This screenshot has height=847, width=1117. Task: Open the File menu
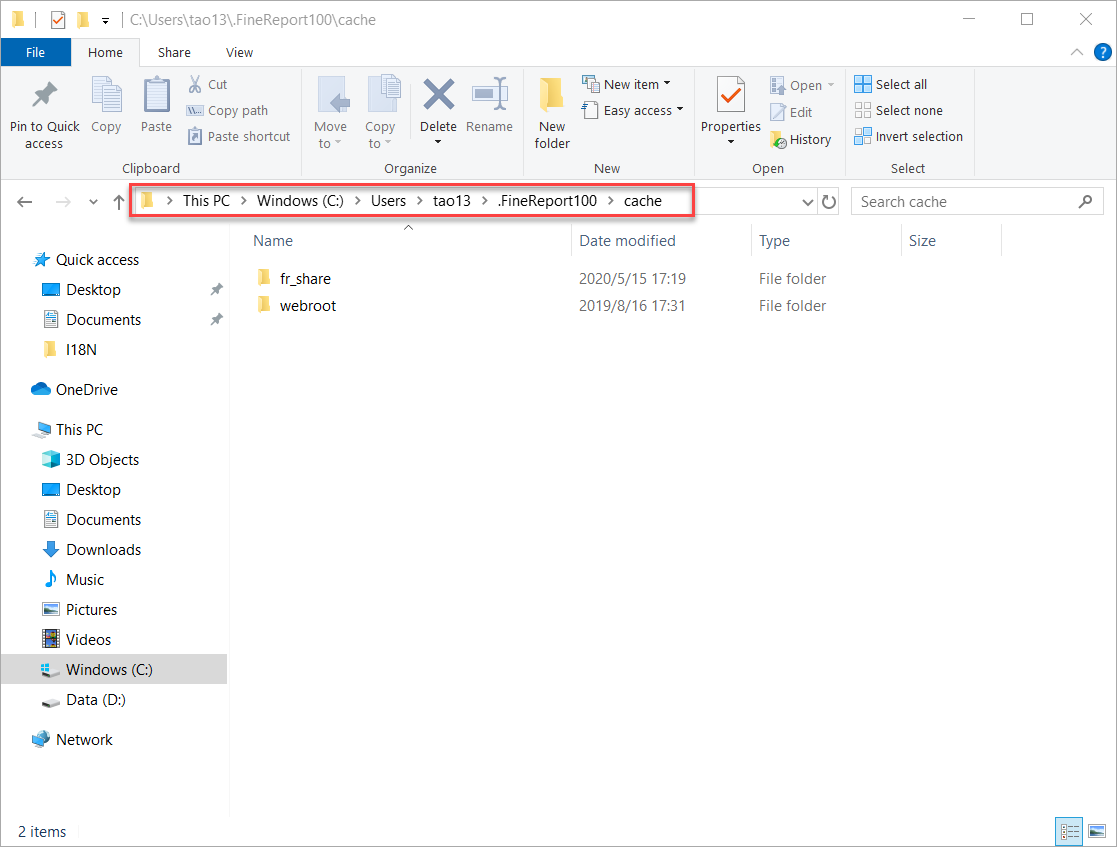coord(36,52)
